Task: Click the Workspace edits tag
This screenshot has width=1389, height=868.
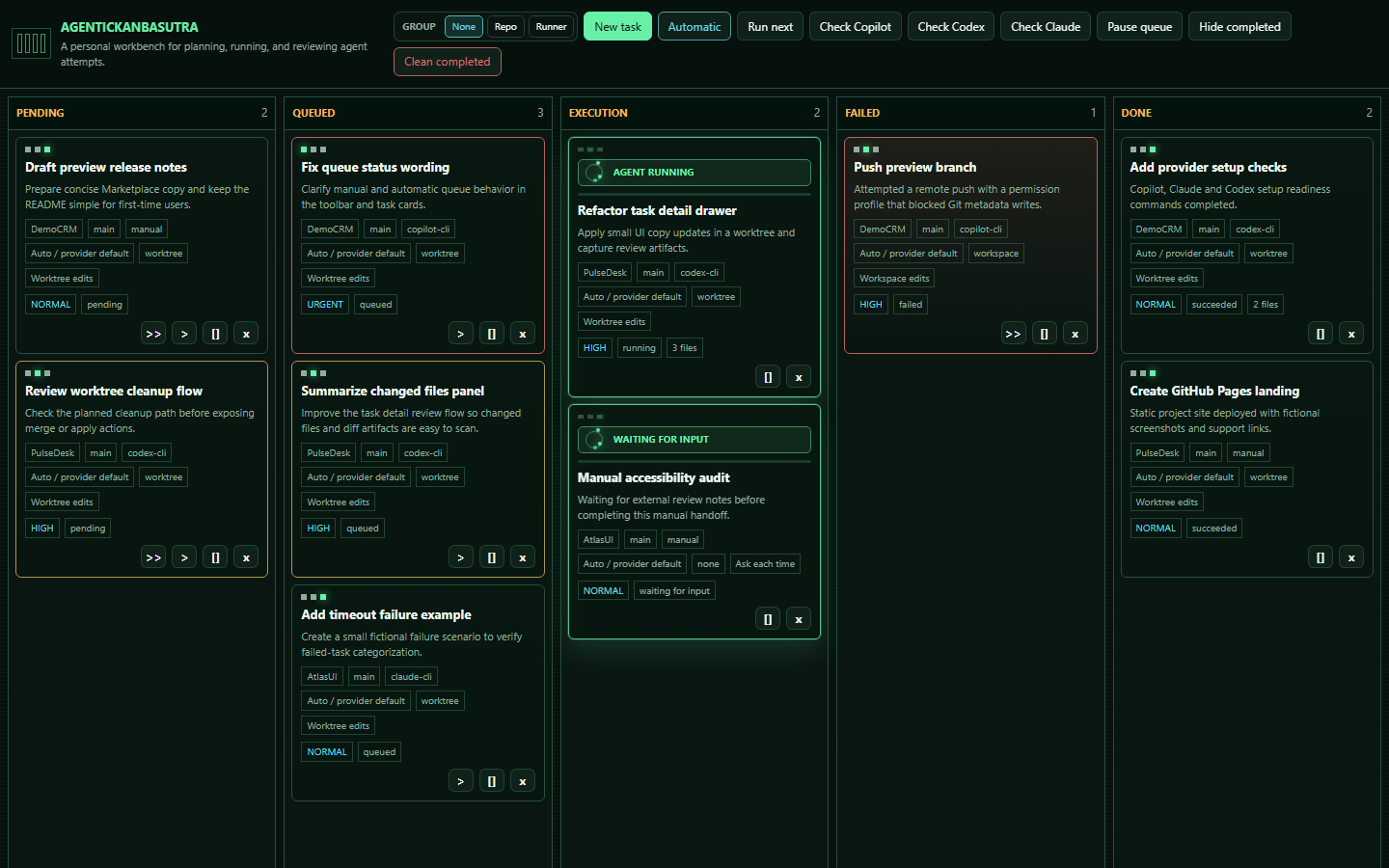Action: 894,279
